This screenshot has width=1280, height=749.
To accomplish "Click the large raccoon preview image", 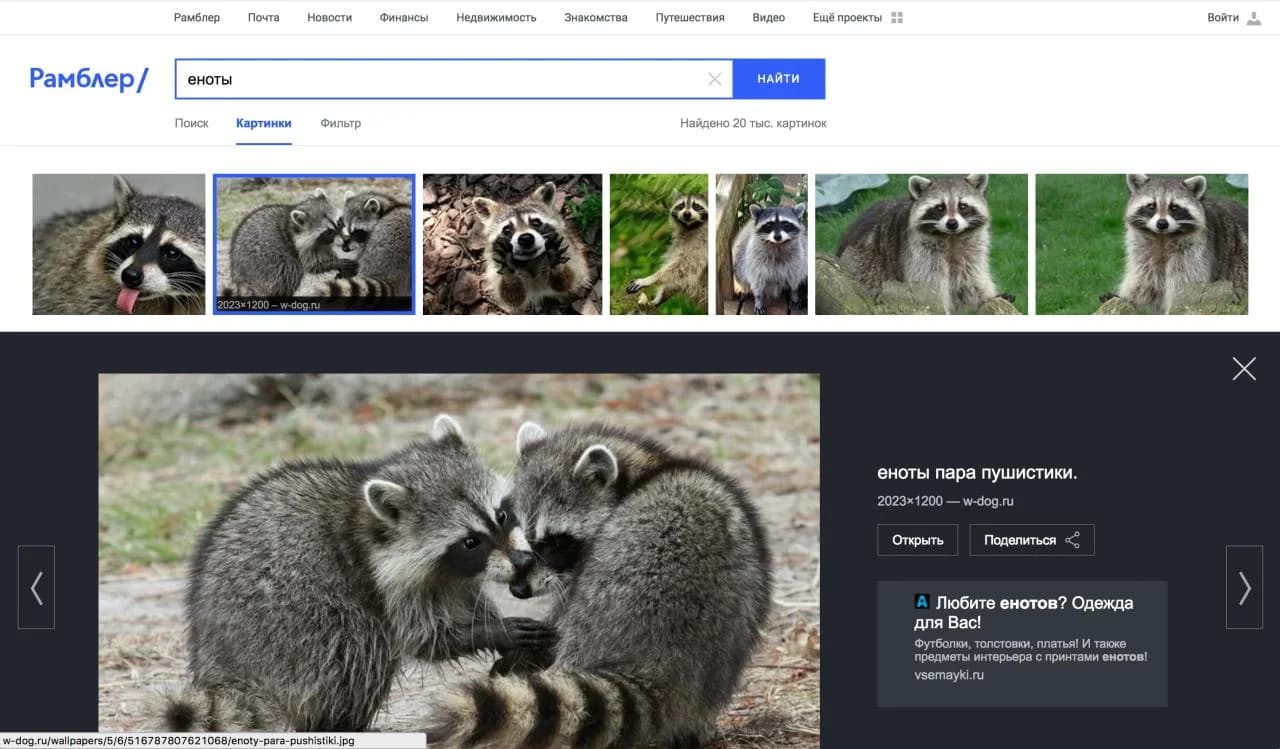I will click(459, 561).
